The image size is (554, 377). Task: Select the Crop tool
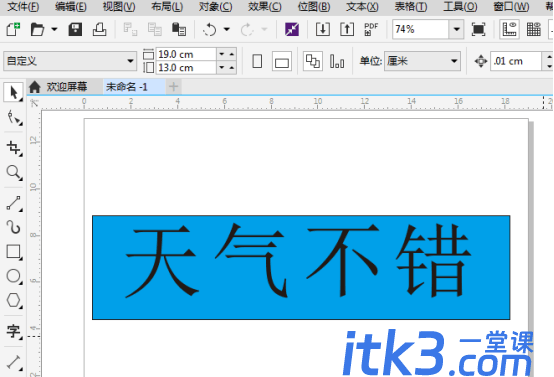coord(14,148)
